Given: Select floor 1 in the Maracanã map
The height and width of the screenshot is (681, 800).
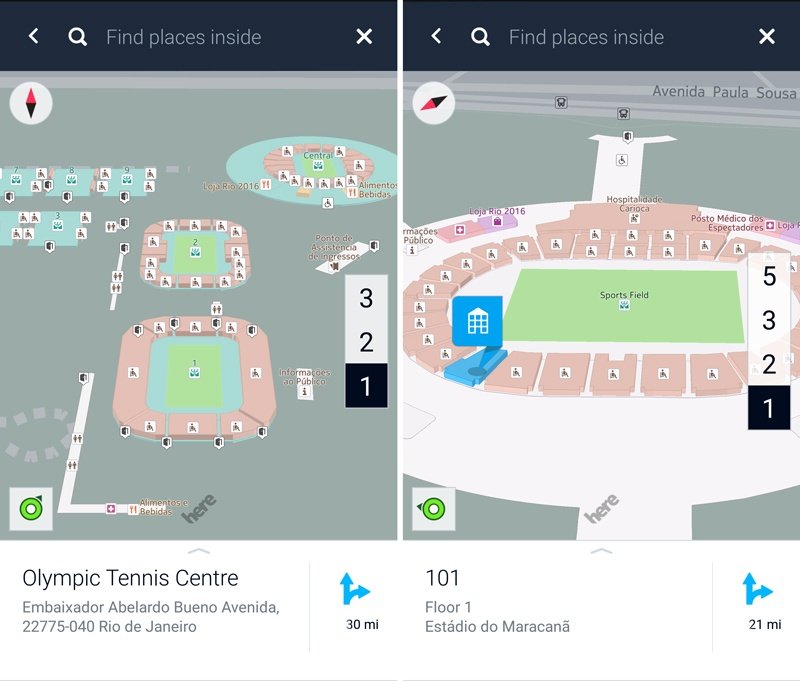Looking at the screenshot, I should (x=769, y=408).
